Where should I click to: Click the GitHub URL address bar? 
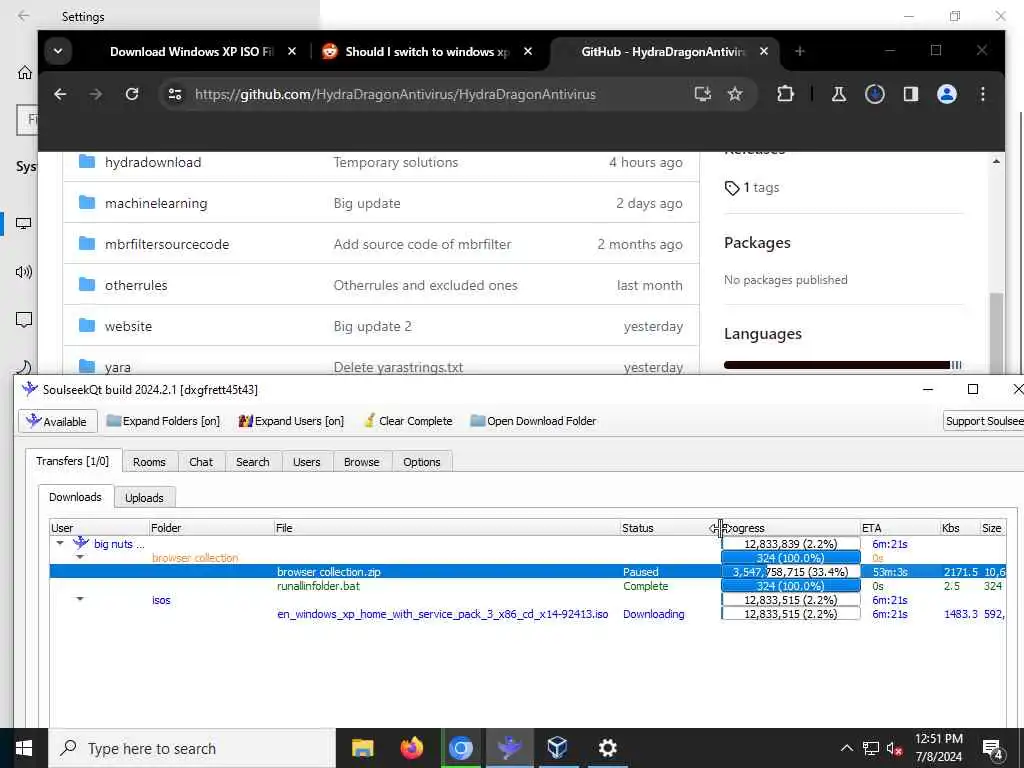pyautogui.click(x=395, y=95)
